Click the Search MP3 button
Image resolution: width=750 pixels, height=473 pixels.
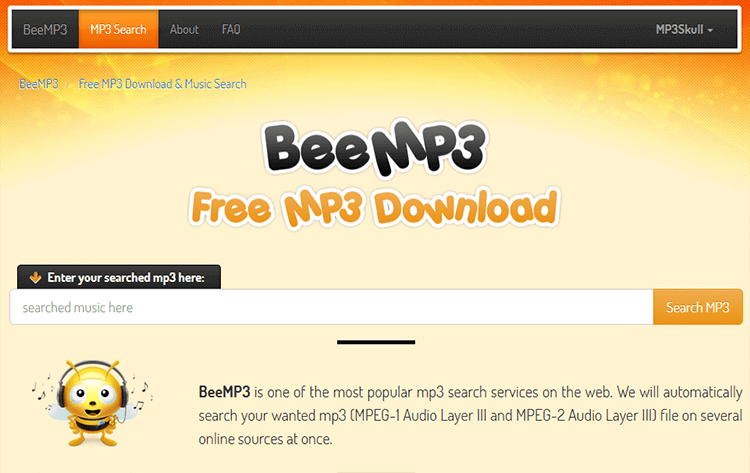pos(698,307)
